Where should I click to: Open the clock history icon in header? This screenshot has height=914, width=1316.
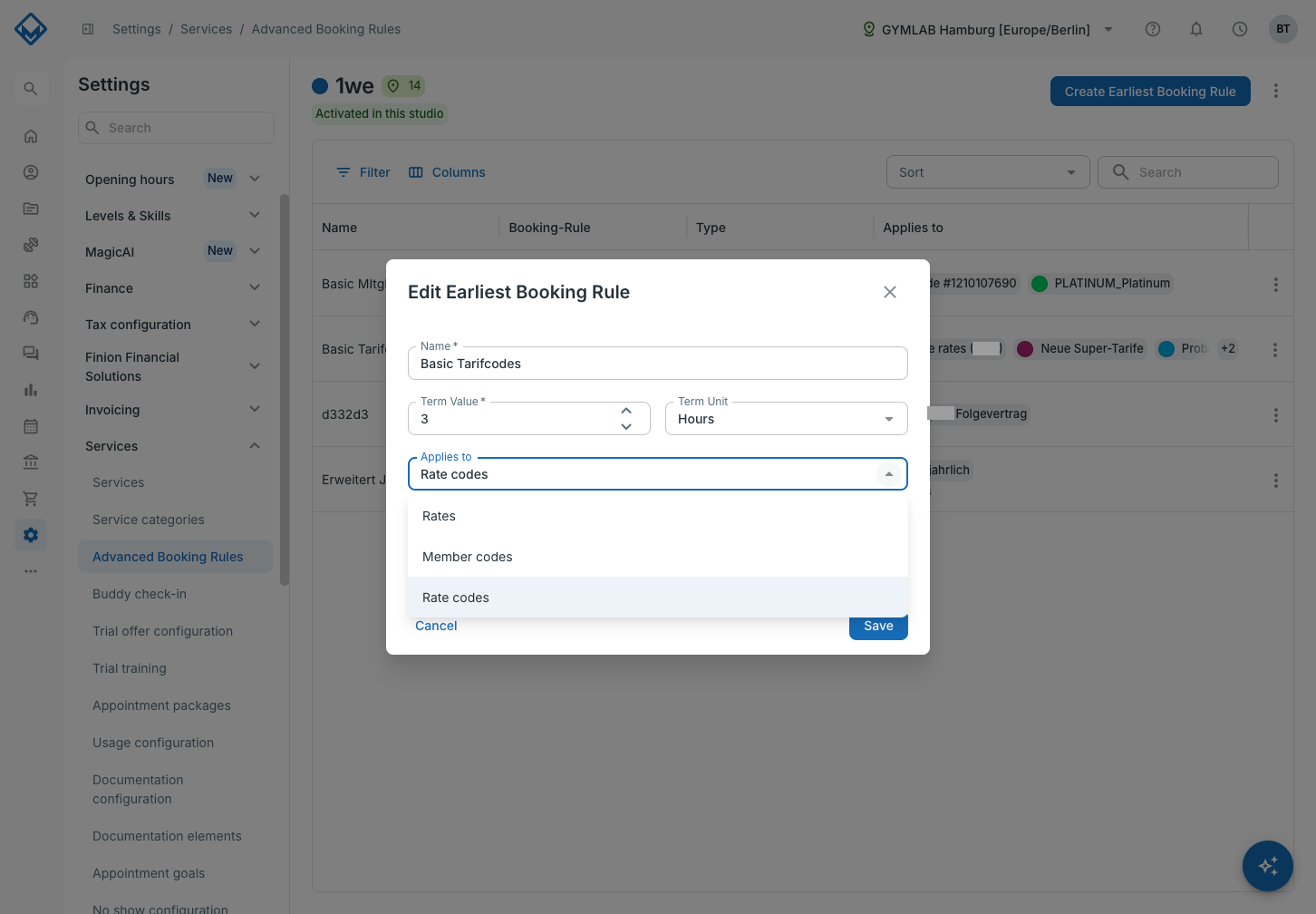pyautogui.click(x=1240, y=29)
